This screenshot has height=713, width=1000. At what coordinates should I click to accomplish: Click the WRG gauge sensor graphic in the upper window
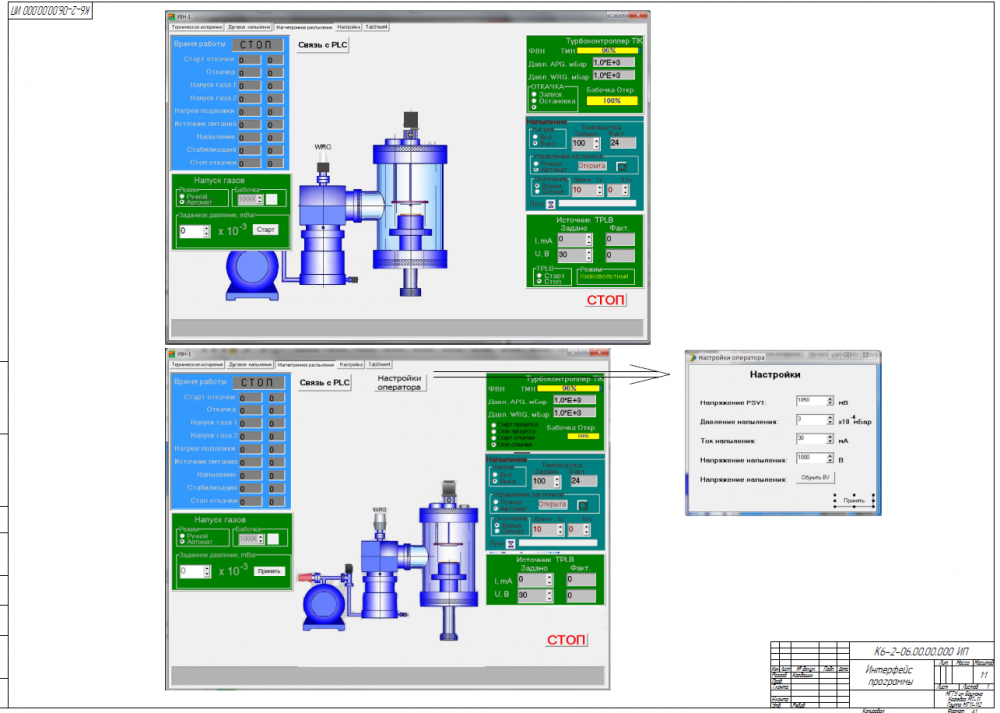click(323, 164)
